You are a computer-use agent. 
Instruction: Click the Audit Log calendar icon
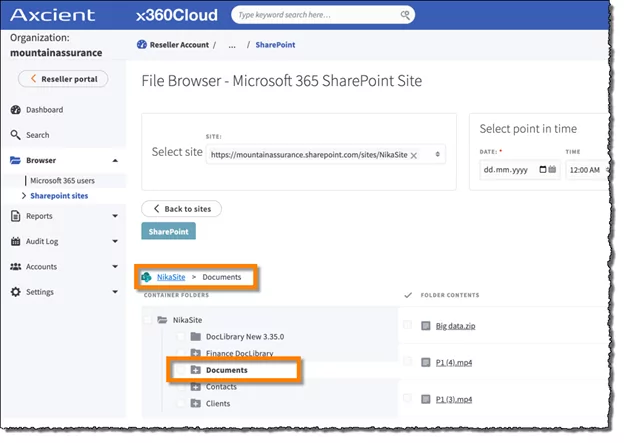tap(16, 241)
